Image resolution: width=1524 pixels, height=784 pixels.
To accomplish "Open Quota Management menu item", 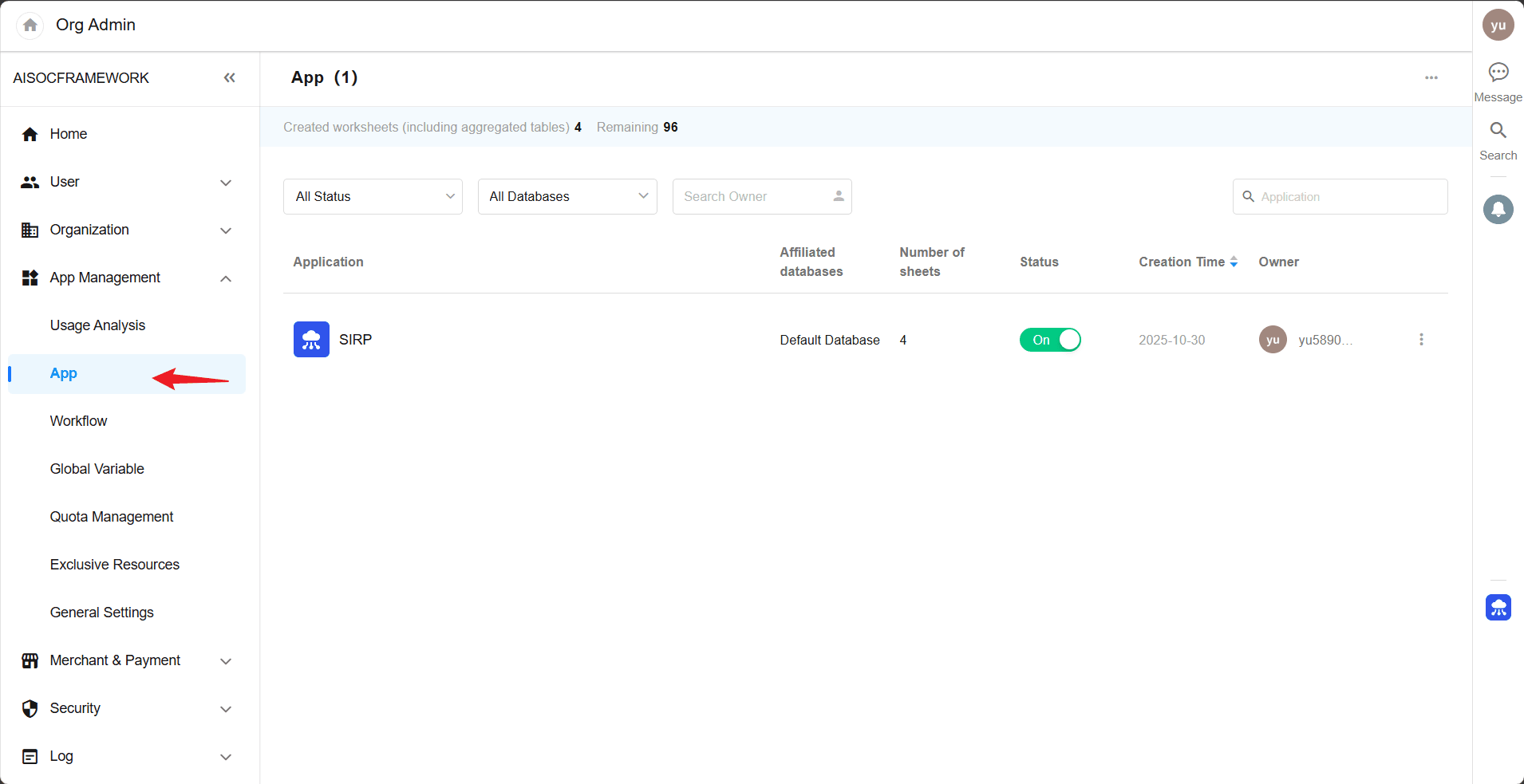I will pos(112,517).
